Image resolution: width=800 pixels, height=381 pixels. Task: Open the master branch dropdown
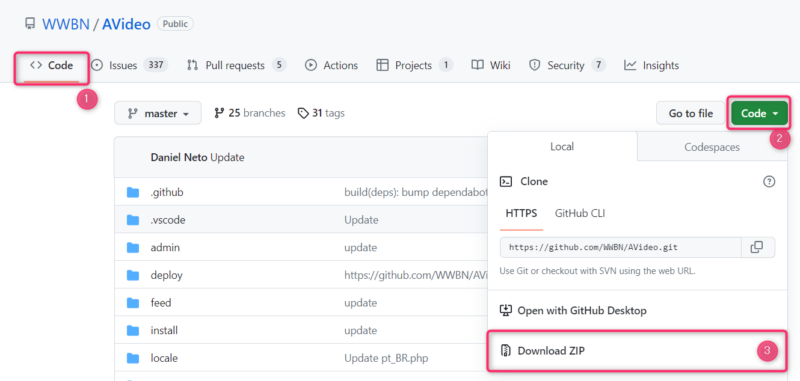point(158,113)
